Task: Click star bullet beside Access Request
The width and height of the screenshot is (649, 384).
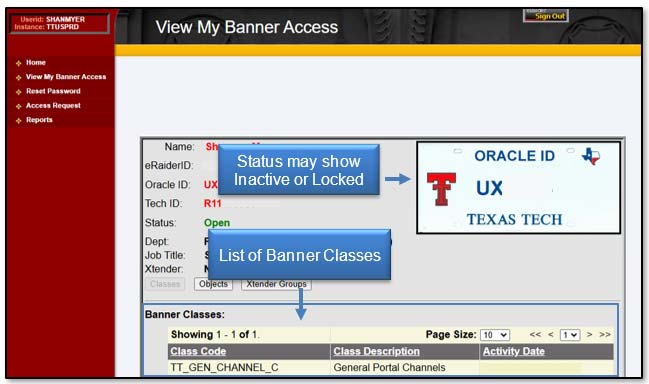Action: pos(18,106)
